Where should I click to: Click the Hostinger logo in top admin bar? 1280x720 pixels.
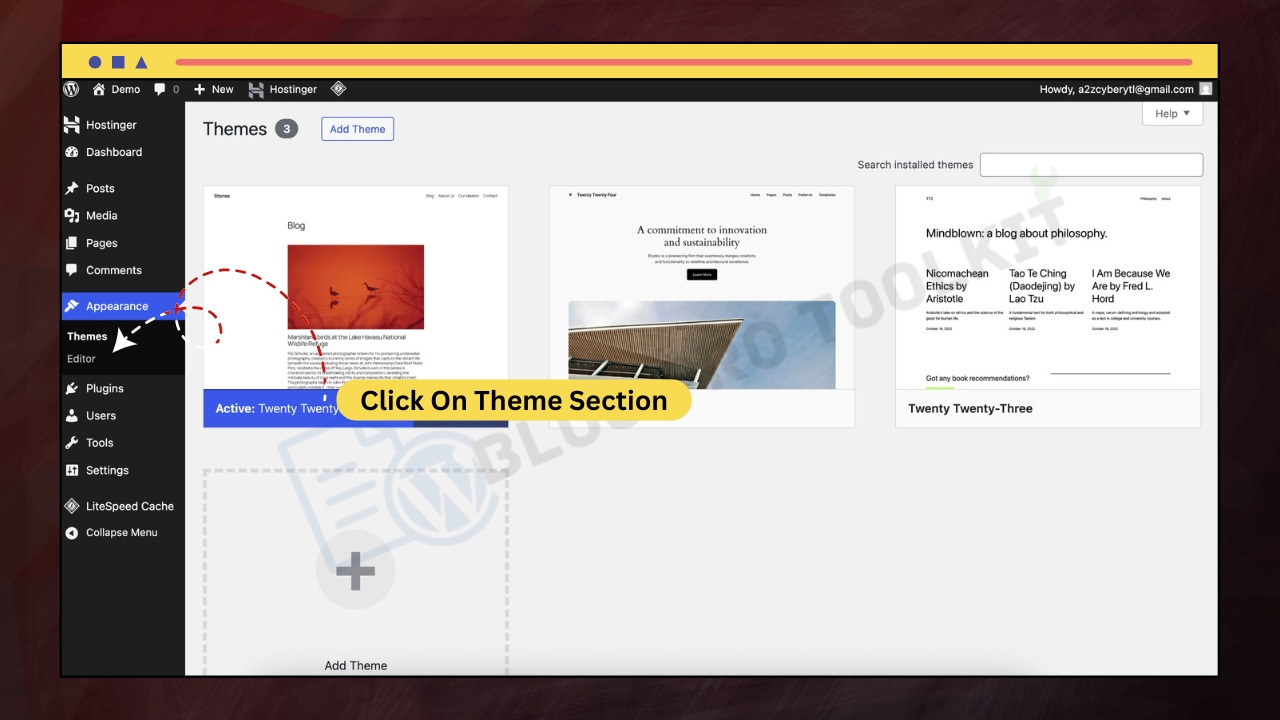pyautogui.click(x=256, y=89)
